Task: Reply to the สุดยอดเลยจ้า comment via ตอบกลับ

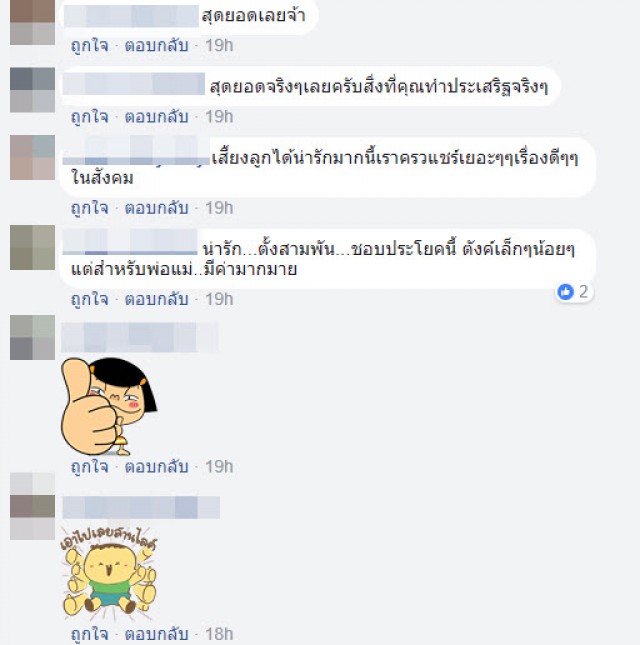Action: point(157,45)
